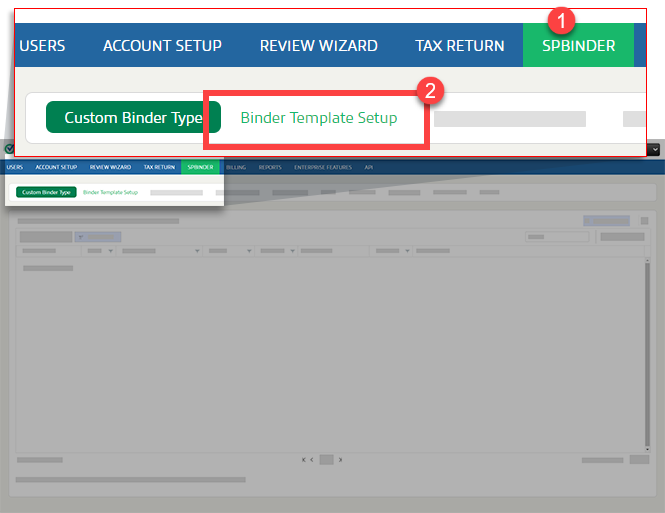Go to previous page of the grid
The width and height of the screenshot is (665, 513).
(312, 460)
